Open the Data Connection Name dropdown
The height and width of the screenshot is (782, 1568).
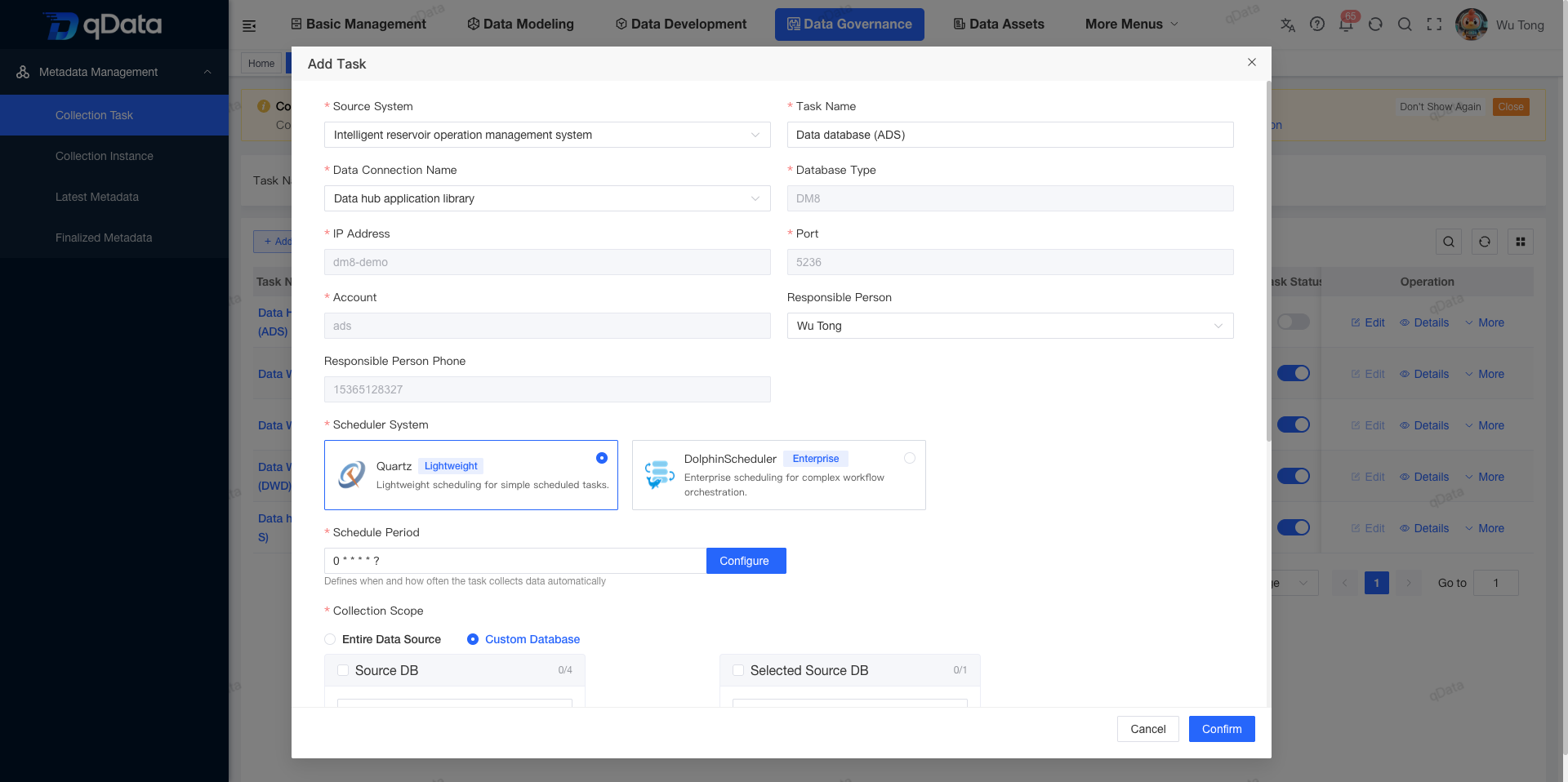click(547, 198)
